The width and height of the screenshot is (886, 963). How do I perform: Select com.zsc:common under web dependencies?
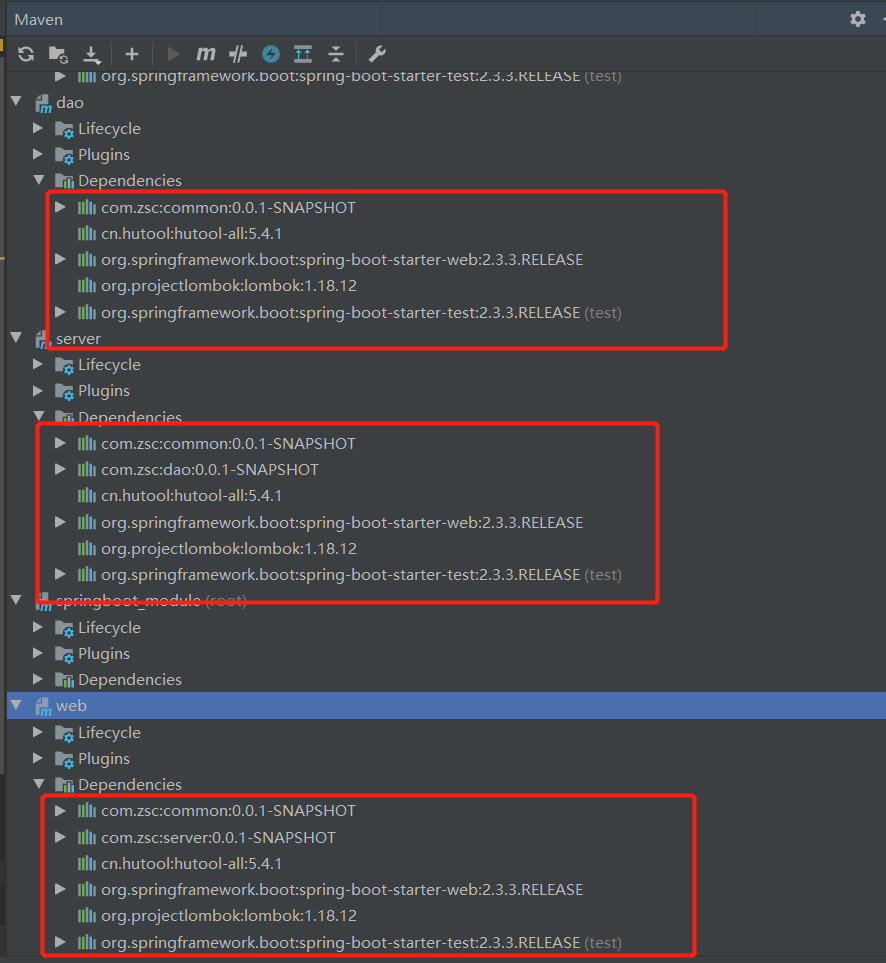pyautogui.click(x=228, y=811)
